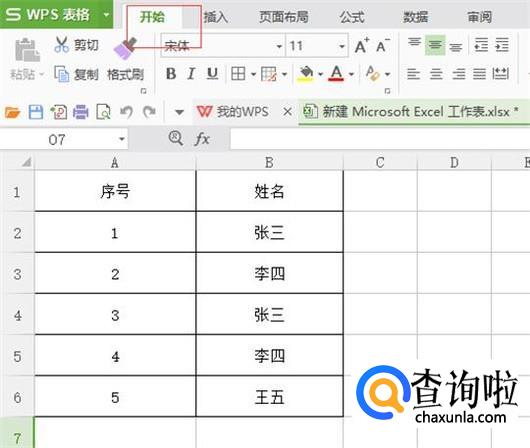The width and height of the screenshot is (530, 448).
Task: Toggle Bold formatting
Action: point(171,73)
